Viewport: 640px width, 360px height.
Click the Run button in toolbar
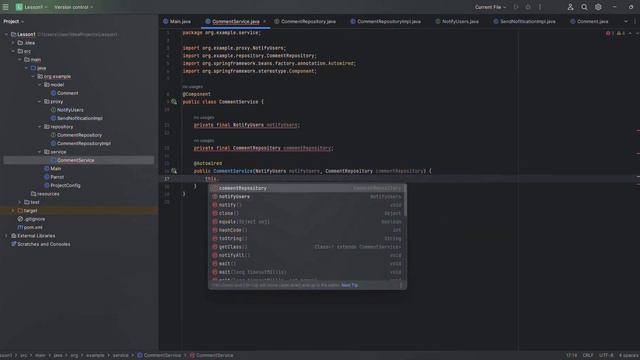click(x=516, y=7)
